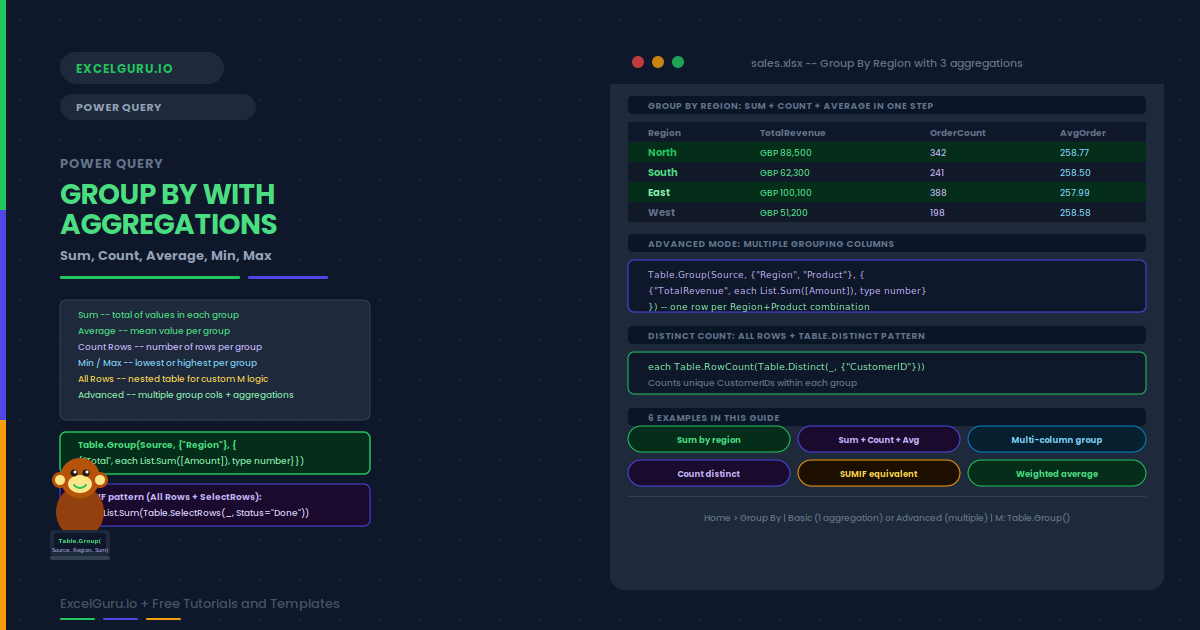
Task: Click the 'Average -- mean value per group' line
Action: (154, 331)
